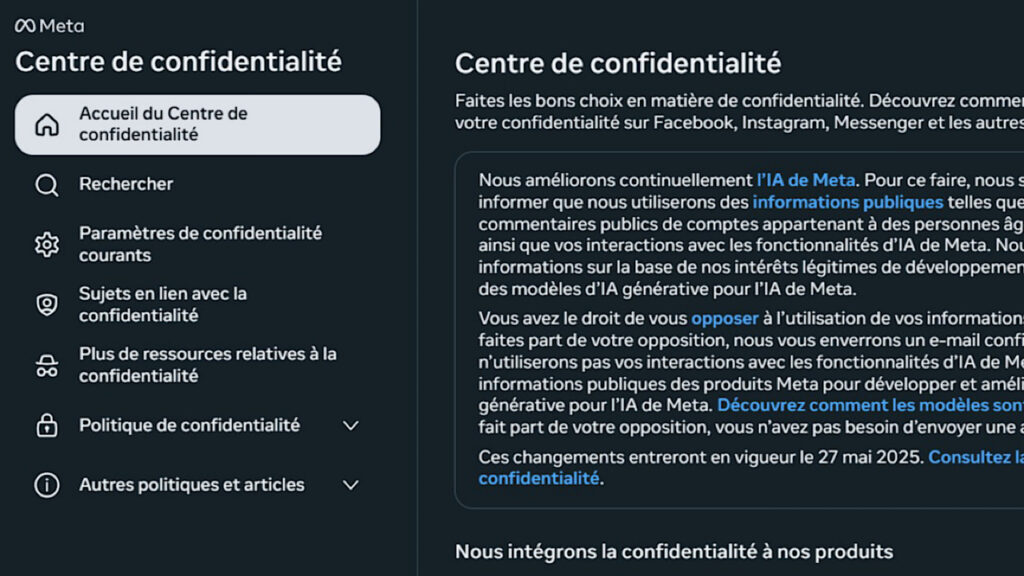Click the incognito glasses resources icon
Viewport: 1024px width, 576px height.
point(47,366)
